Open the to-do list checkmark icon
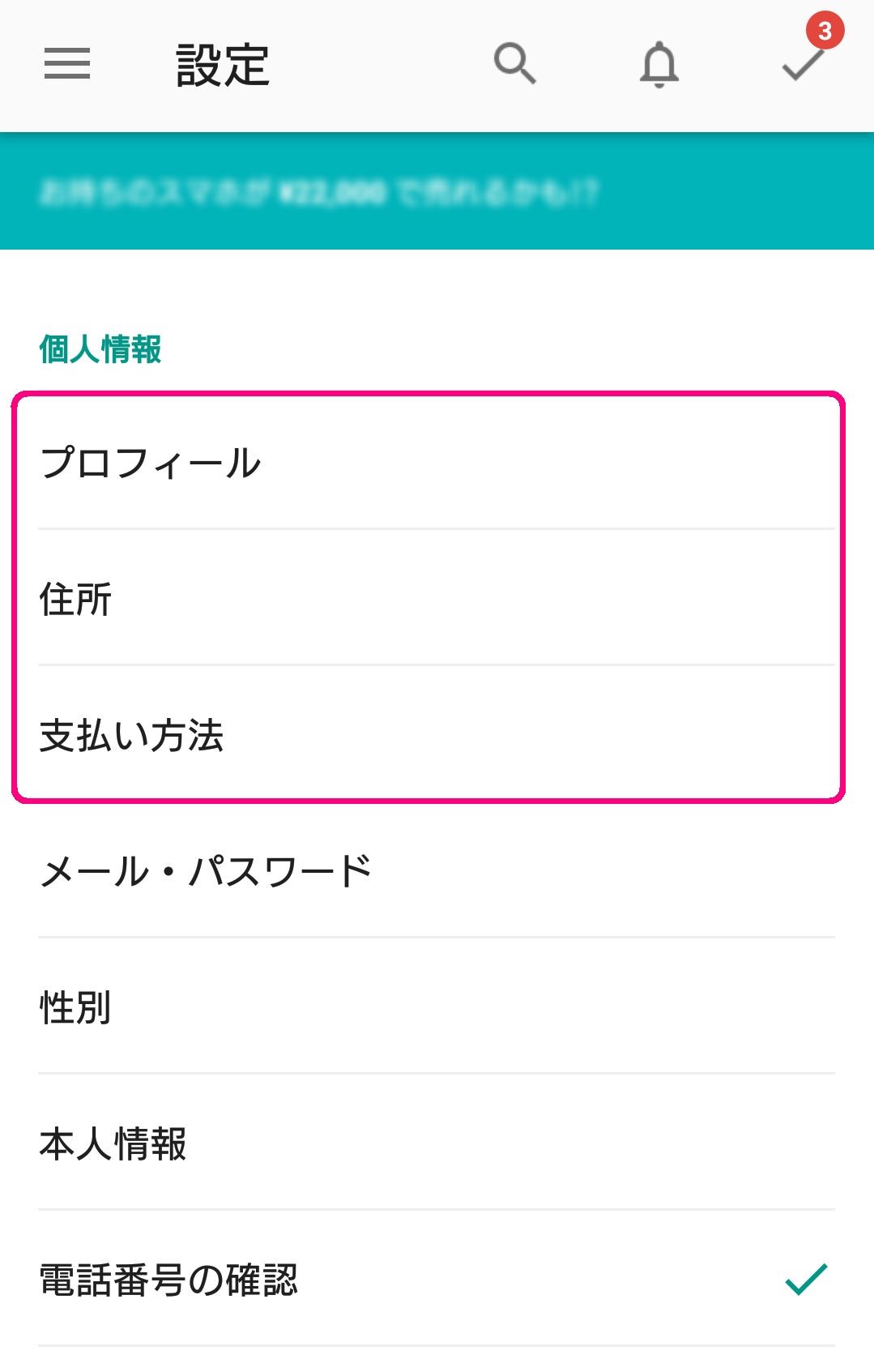The height and width of the screenshot is (1372, 874). [x=801, y=66]
